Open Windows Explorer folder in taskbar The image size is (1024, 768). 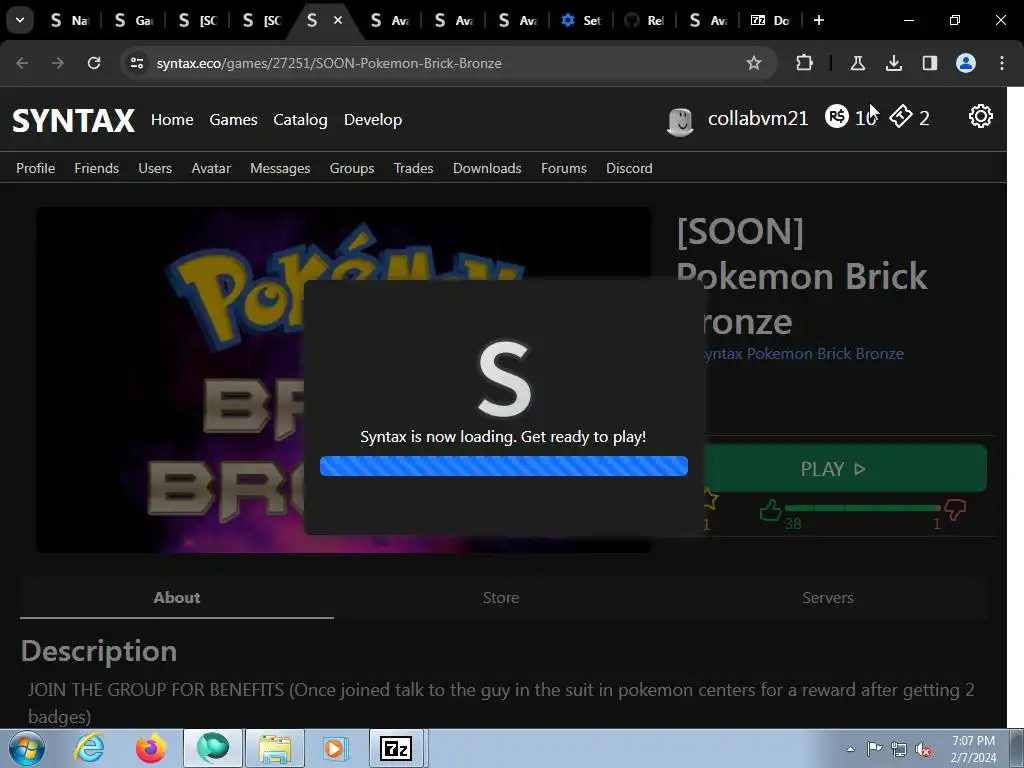pos(274,748)
